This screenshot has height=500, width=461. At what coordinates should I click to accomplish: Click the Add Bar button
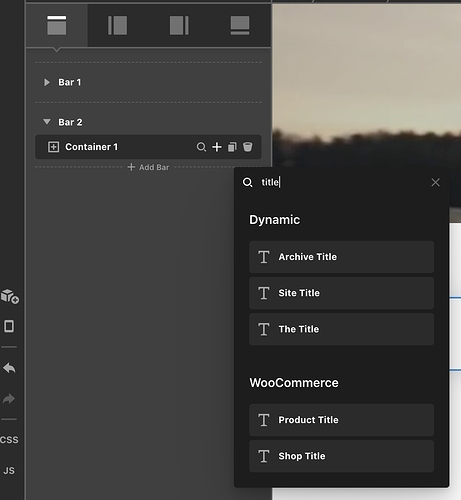pyautogui.click(x=148, y=167)
